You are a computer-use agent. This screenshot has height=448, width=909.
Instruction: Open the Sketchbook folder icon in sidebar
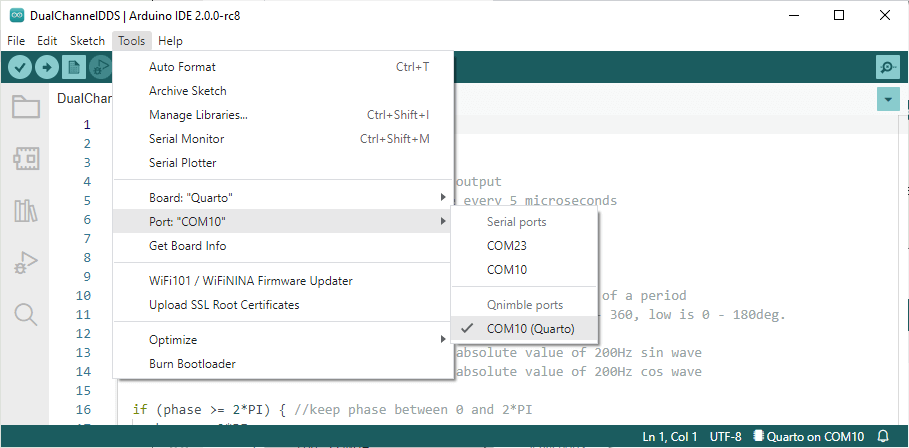point(25,107)
